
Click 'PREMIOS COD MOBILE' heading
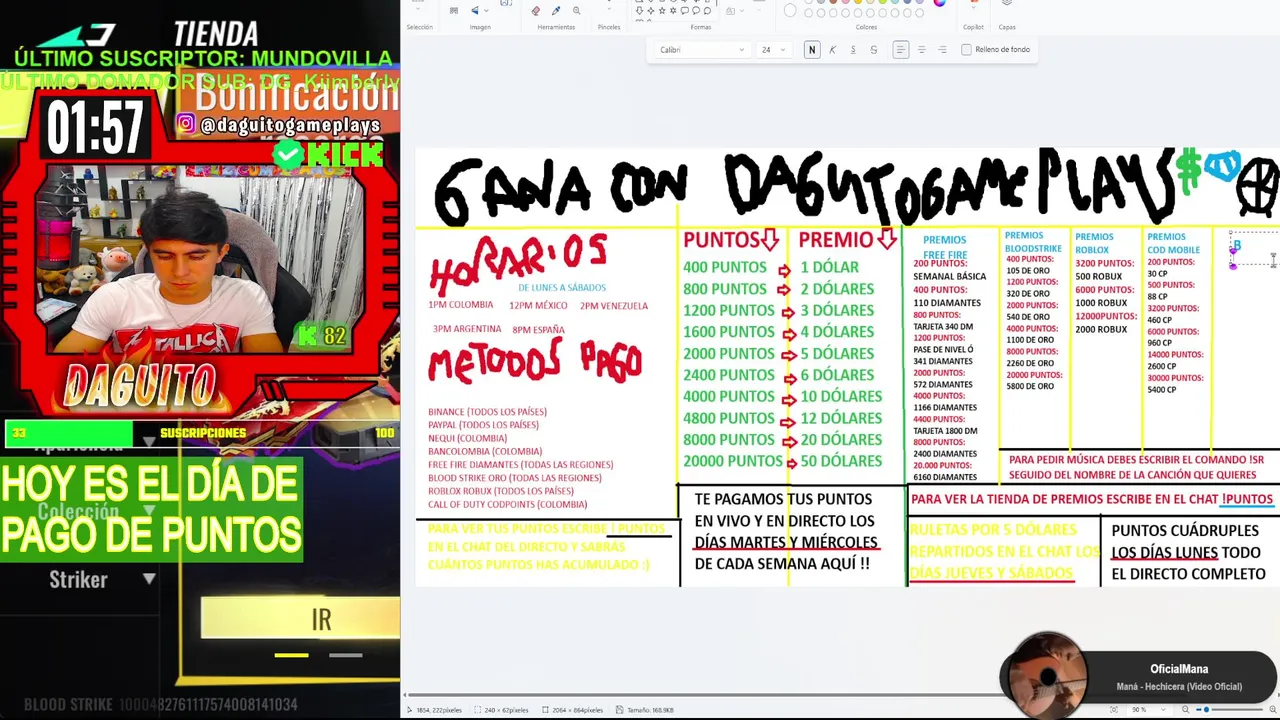[1173, 243]
